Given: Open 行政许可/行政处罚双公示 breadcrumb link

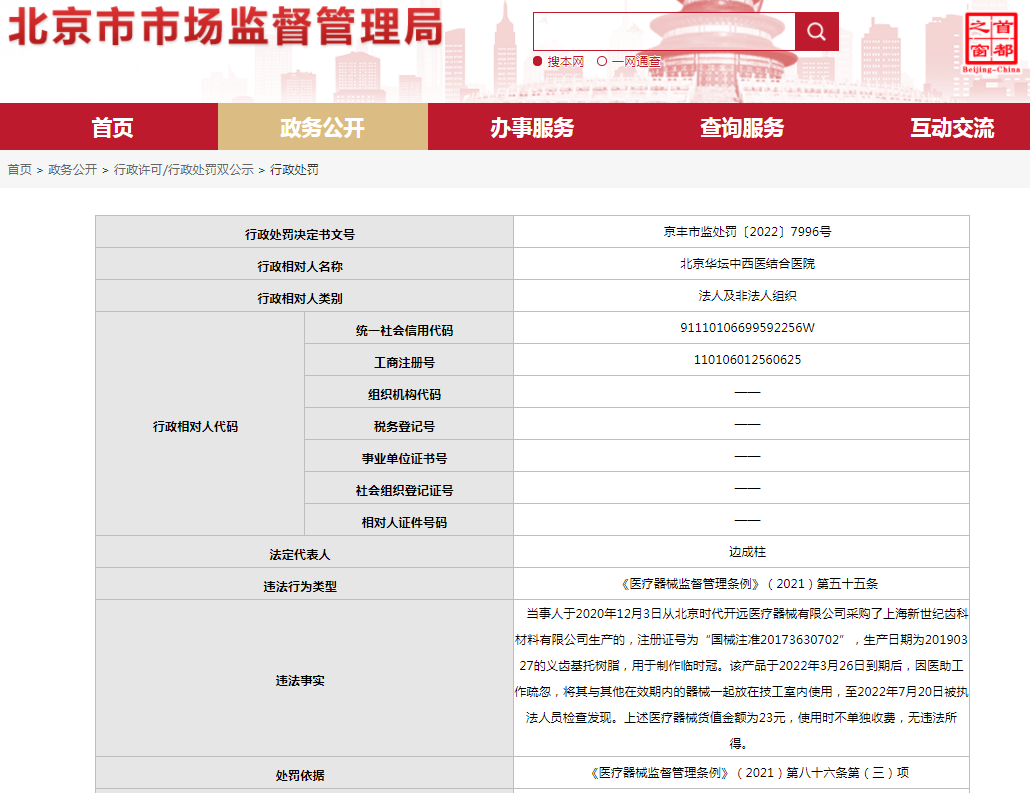Looking at the screenshot, I should [183, 170].
